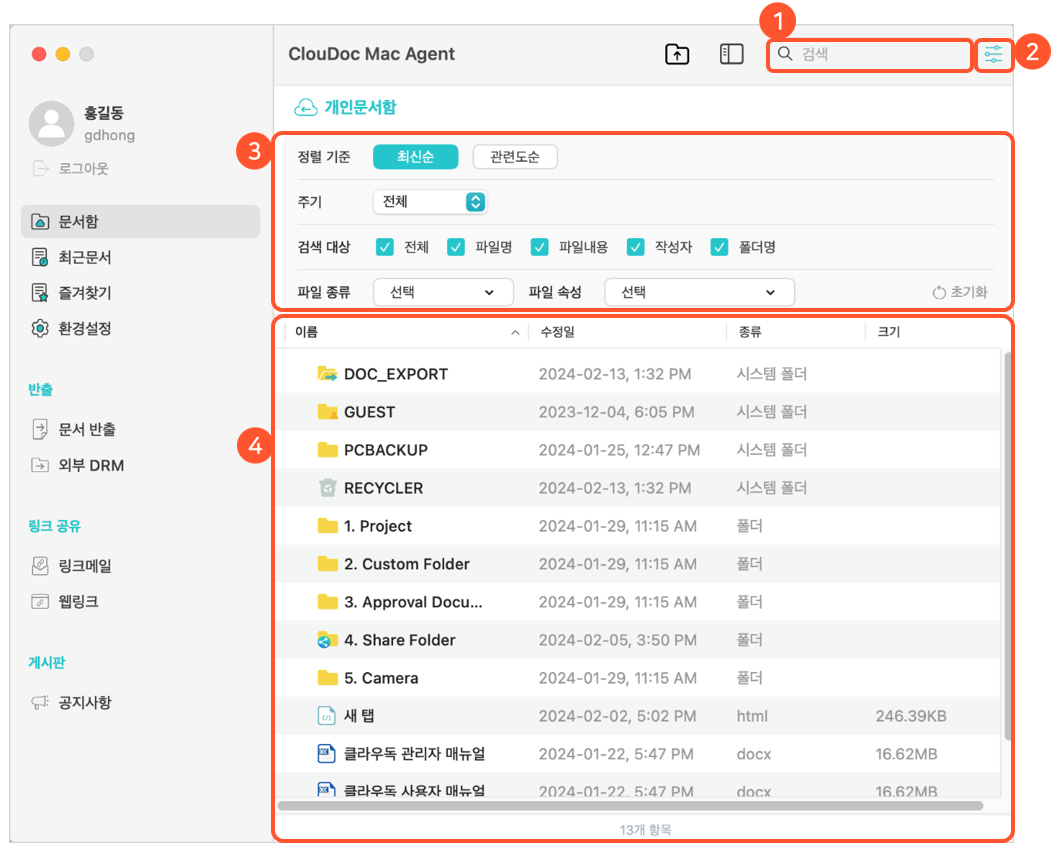Screen dimensions: 1057x849
Task: Click the 홍길동 user avatar
Action: pyautogui.click(x=51, y=123)
